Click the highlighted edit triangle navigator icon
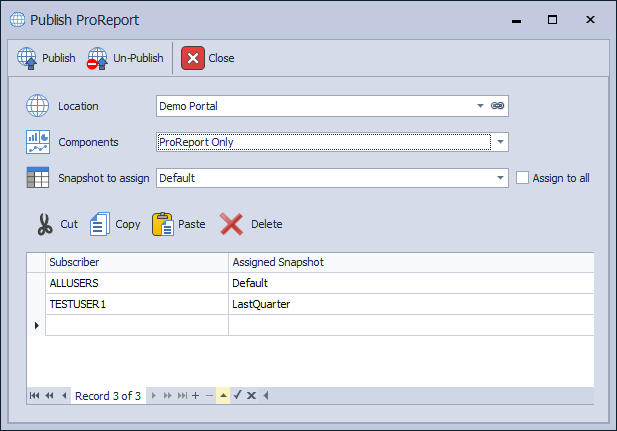617x431 pixels. click(223, 396)
